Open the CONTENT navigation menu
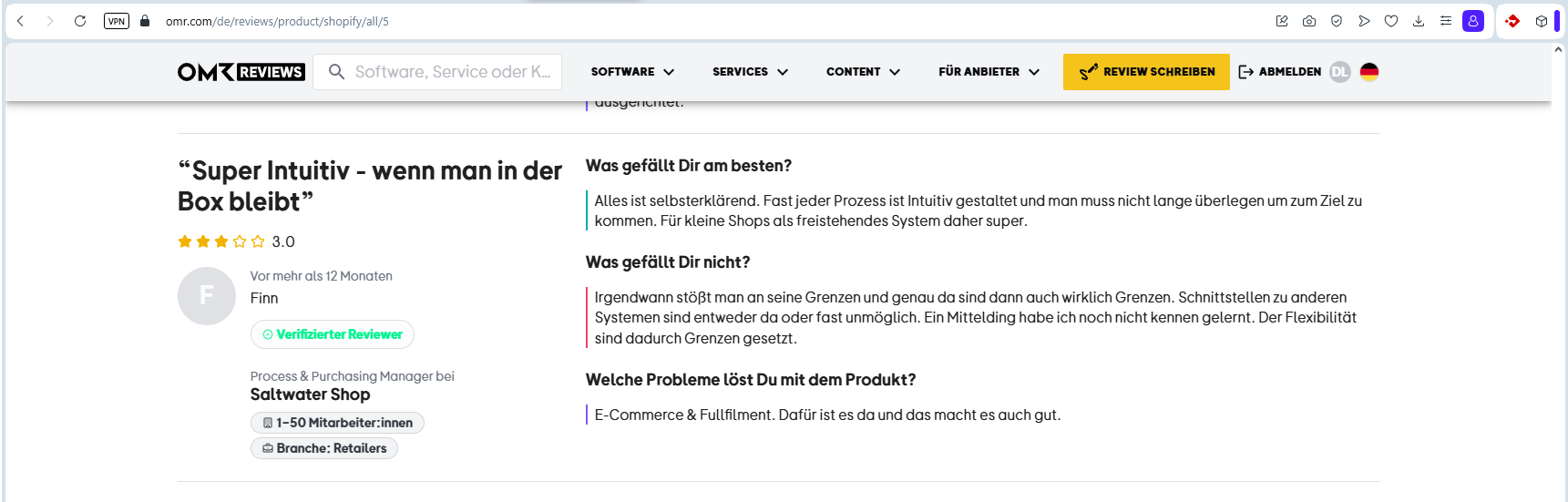 tap(863, 72)
